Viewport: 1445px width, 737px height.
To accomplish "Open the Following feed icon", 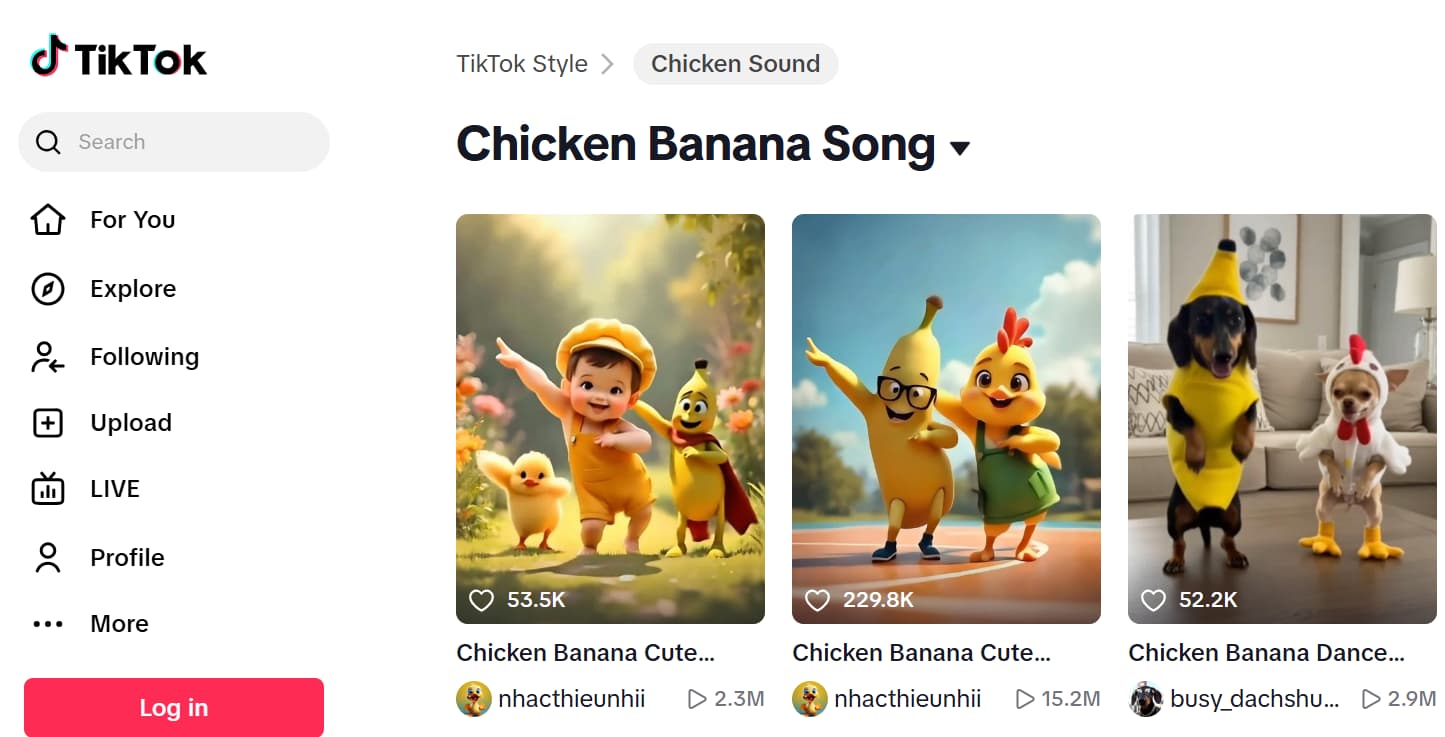I will click(48, 356).
